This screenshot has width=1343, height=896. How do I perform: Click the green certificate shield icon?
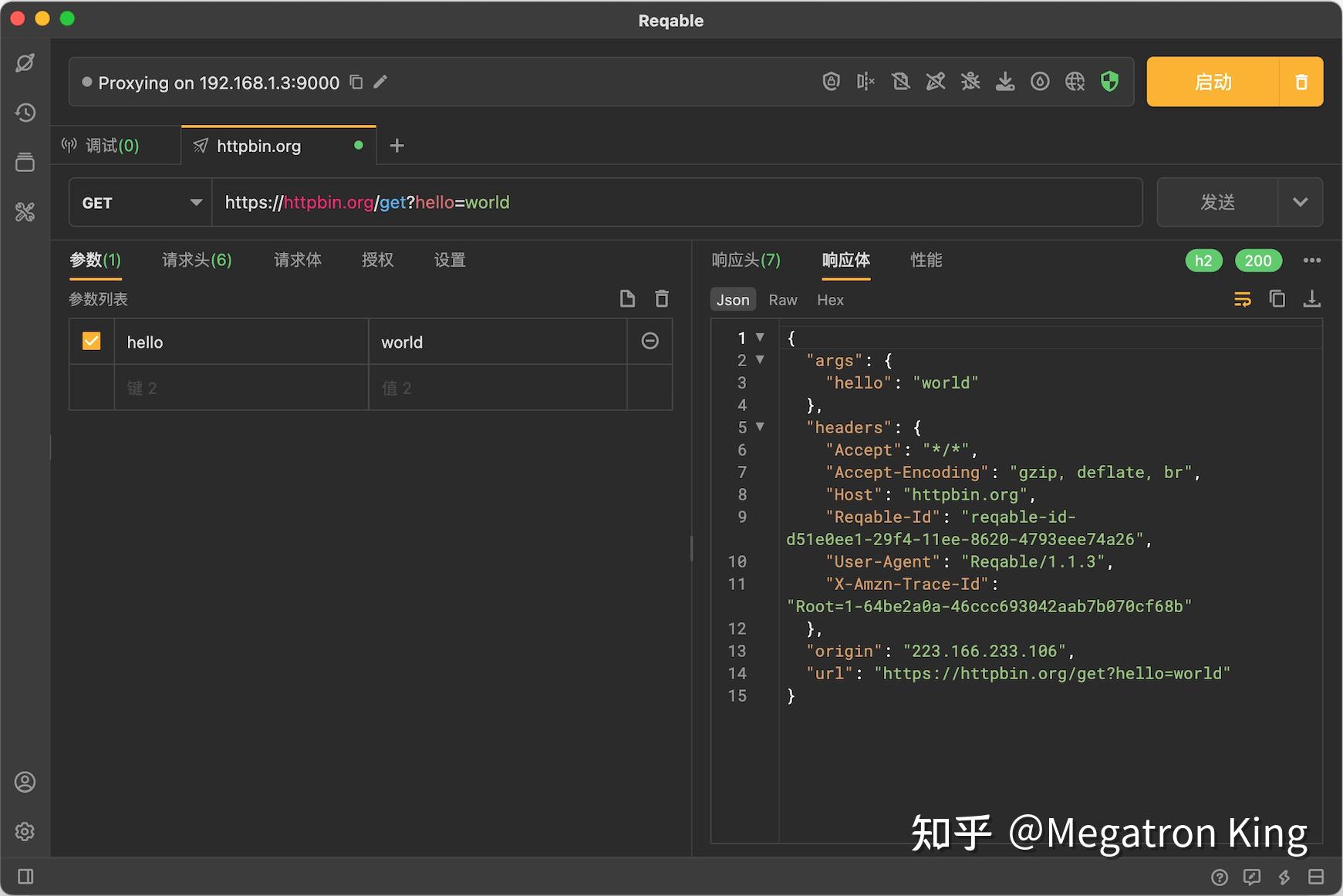1109,81
